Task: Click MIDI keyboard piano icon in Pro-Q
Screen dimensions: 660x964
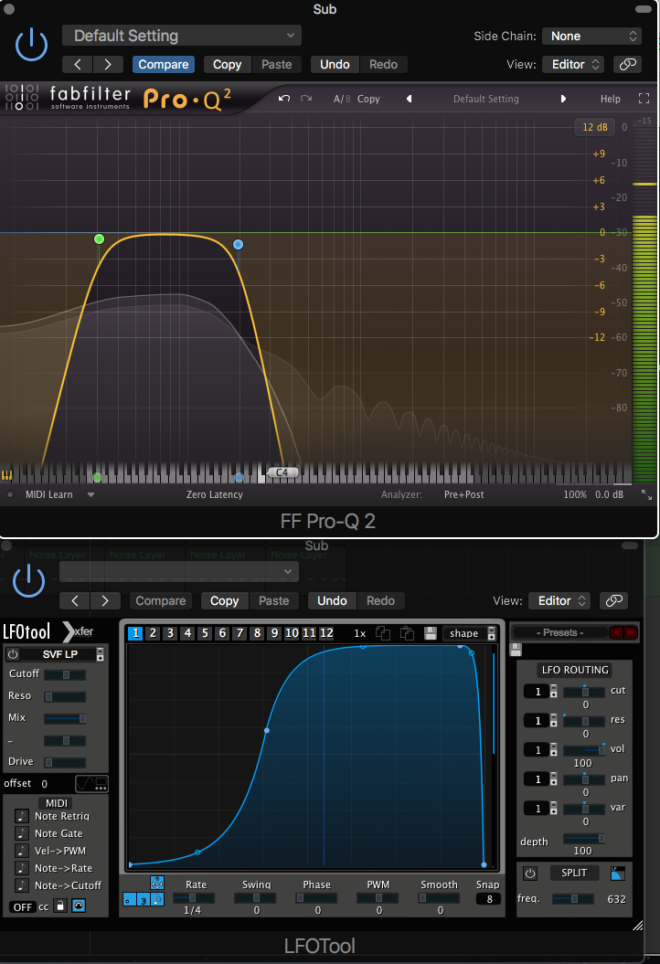Action: pyautogui.click(x=7, y=476)
